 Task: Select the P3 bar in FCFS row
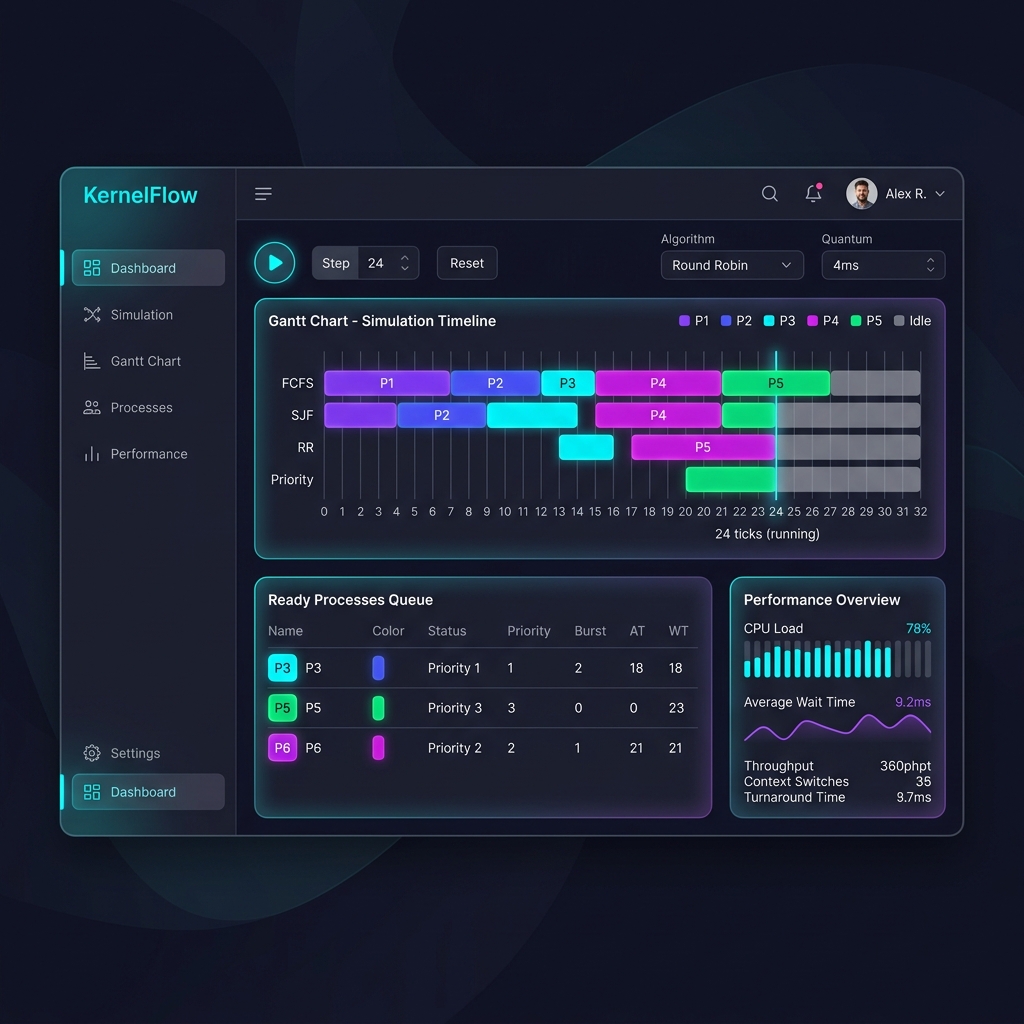click(568, 383)
